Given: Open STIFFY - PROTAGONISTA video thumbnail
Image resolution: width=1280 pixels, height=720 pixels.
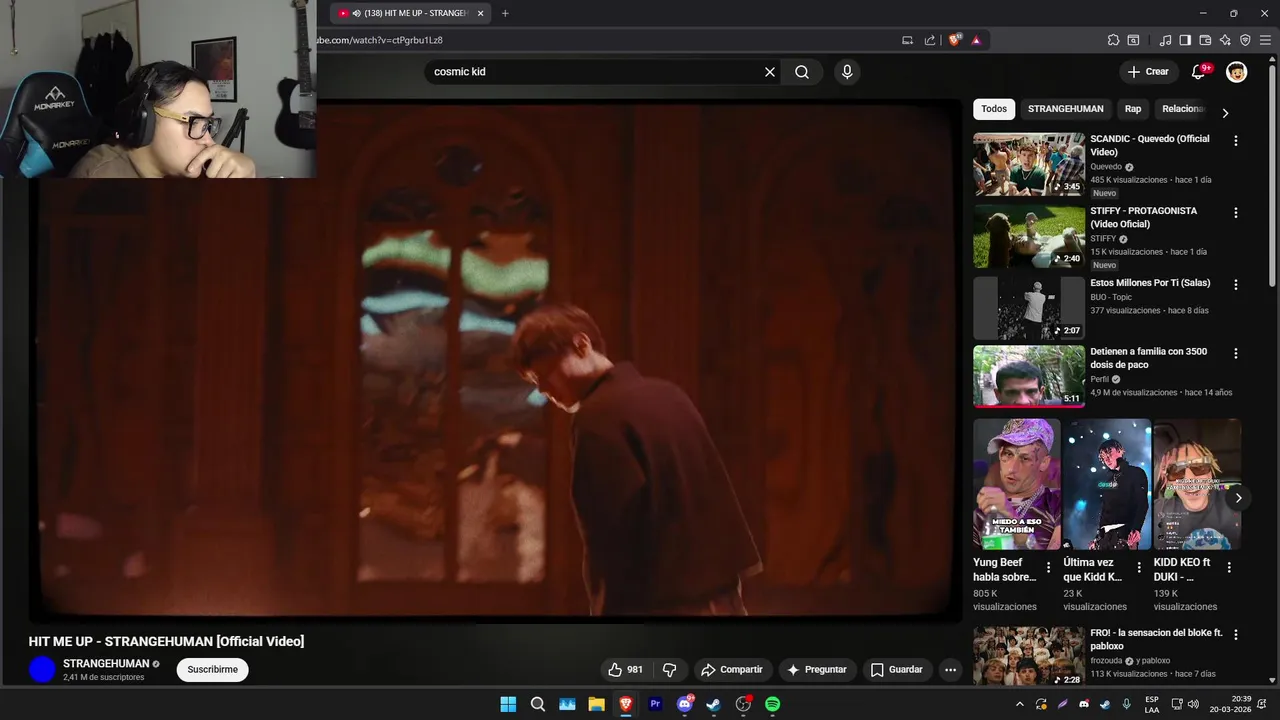Looking at the screenshot, I should (1029, 237).
